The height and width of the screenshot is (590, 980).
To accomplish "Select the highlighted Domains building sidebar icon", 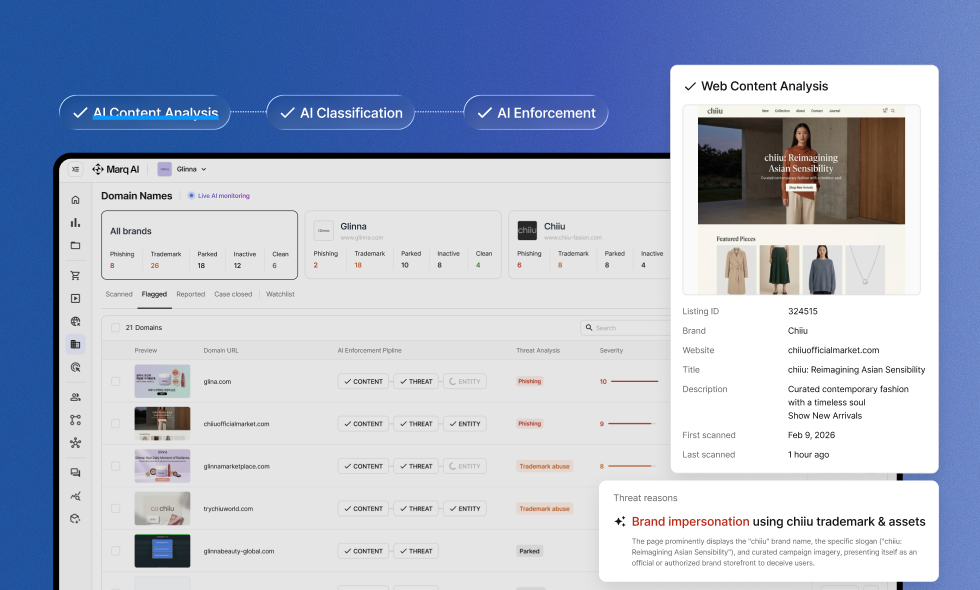I will [76, 344].
